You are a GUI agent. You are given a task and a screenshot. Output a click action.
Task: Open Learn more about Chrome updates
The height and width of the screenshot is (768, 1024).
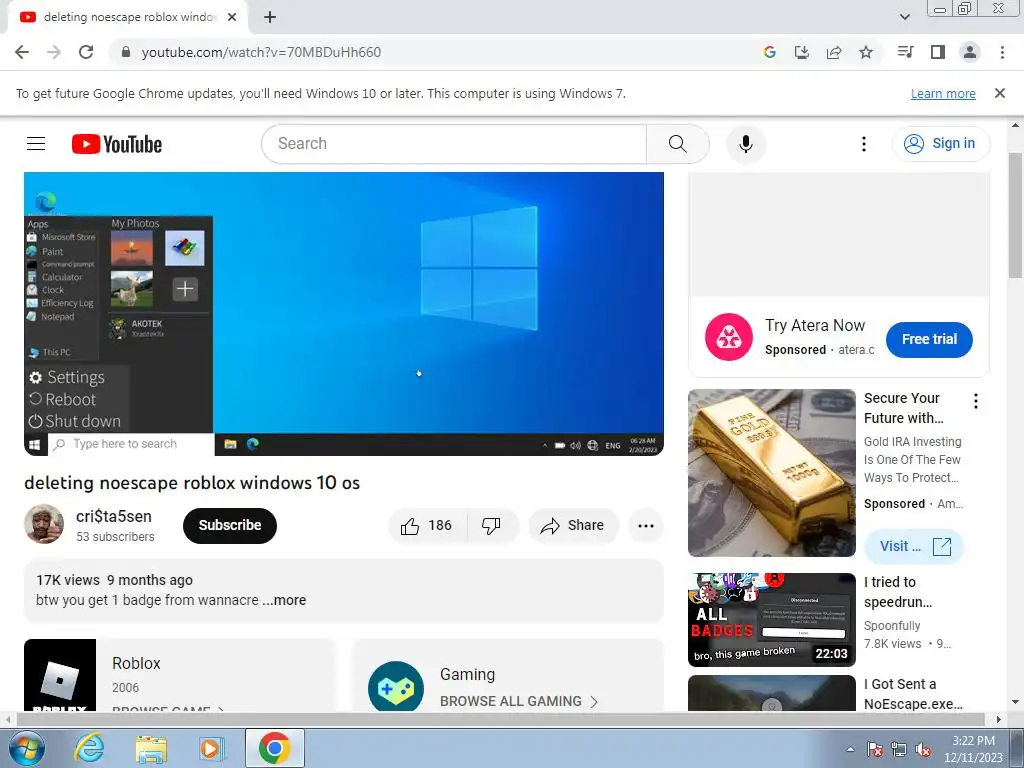coord(943,94)
